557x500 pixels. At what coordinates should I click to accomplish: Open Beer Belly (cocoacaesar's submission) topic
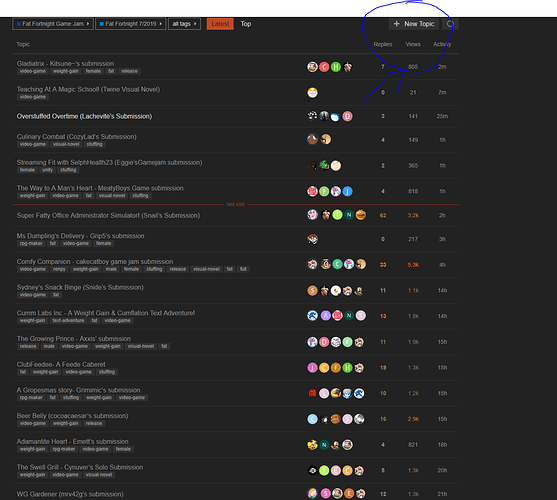click(x=72, y=416)
